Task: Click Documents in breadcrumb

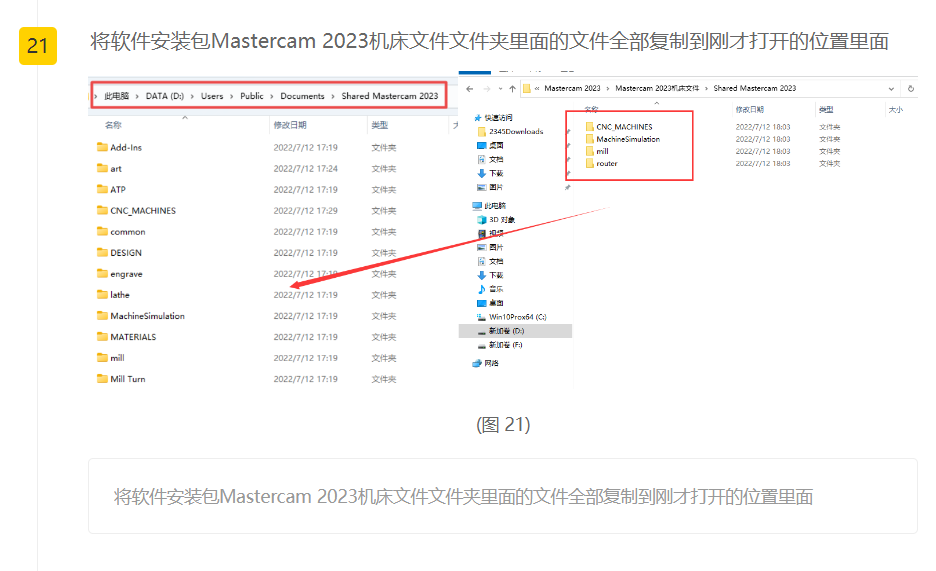Action: click(x=302, y=96)
